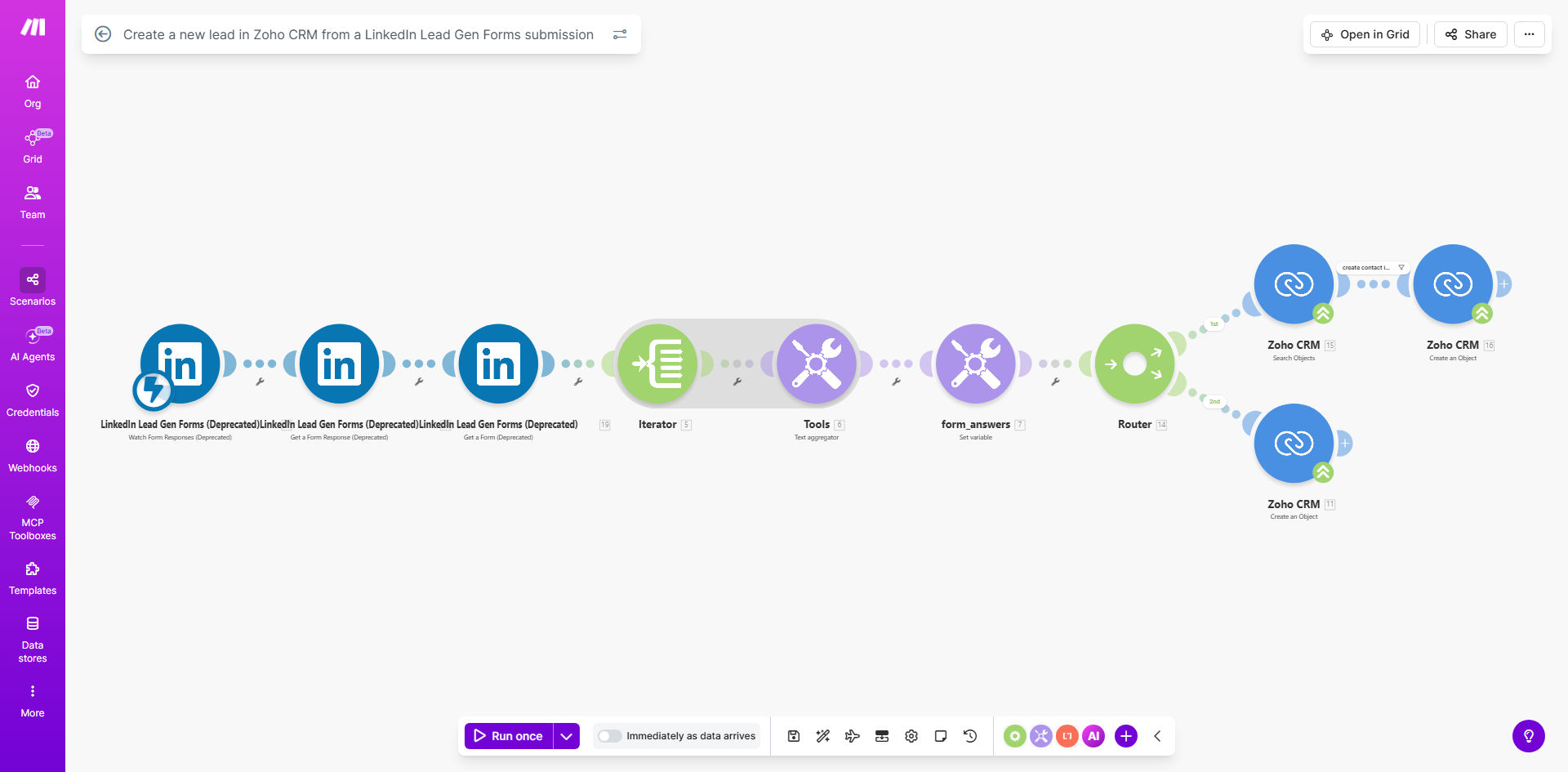
Task: Click the Share button
Action: 1470,34
